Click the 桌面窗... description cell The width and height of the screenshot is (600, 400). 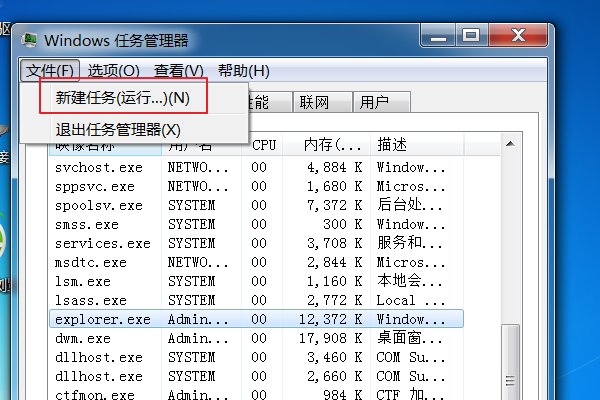tap(410, 338)
